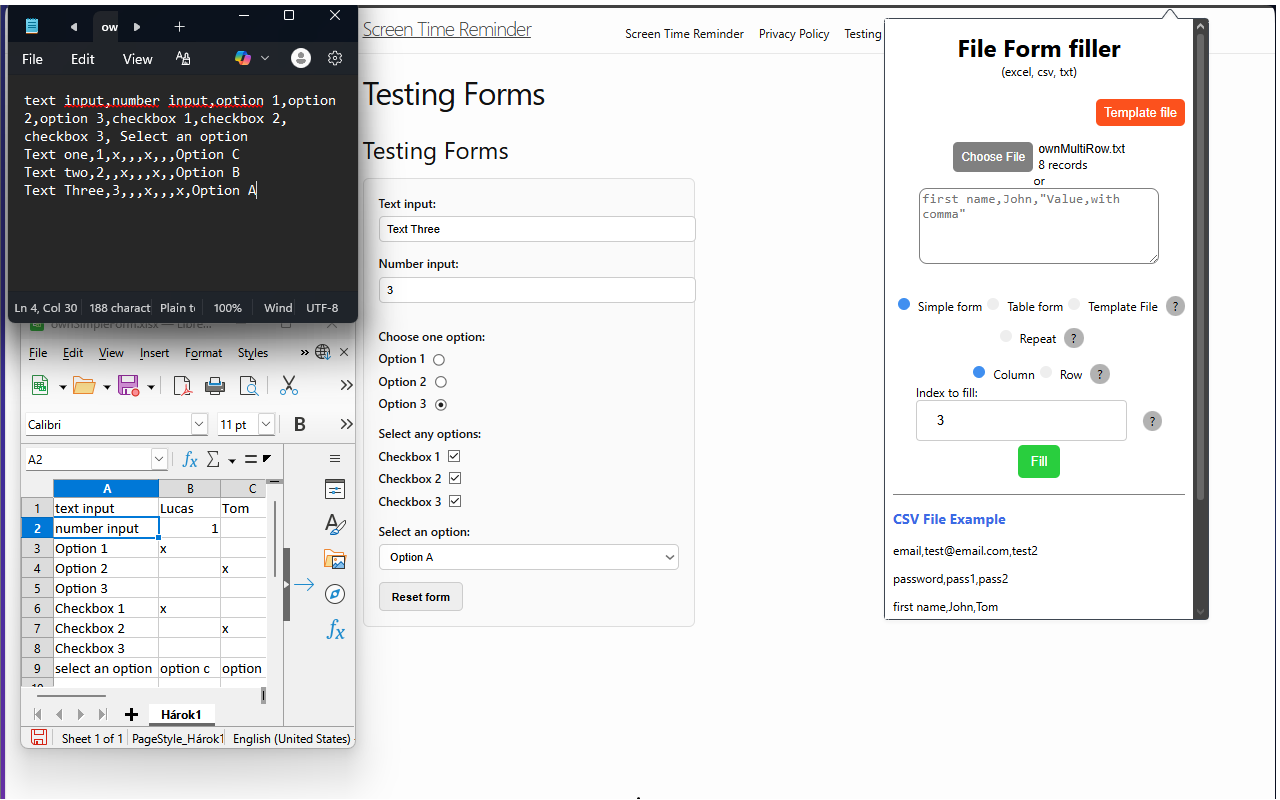Viewport: 1280px width, 800px height.
Task: Toggle Checkbox 2
Action: 455,479
